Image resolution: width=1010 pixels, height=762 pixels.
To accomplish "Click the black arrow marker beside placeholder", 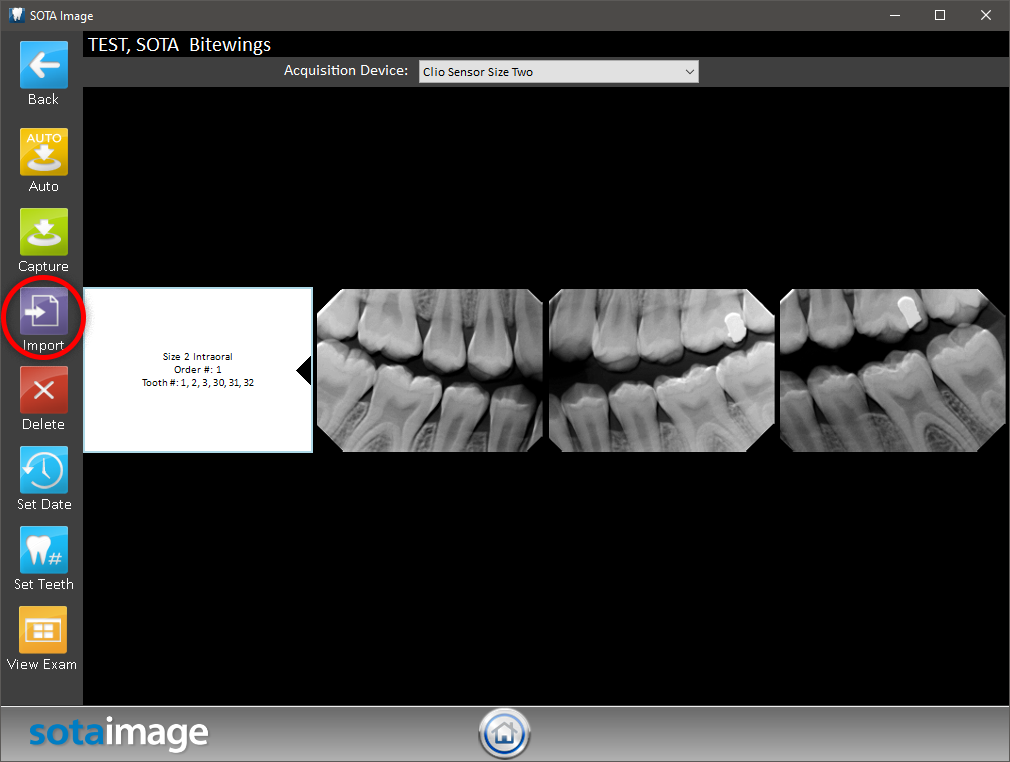I will click(x=304, y=371).
